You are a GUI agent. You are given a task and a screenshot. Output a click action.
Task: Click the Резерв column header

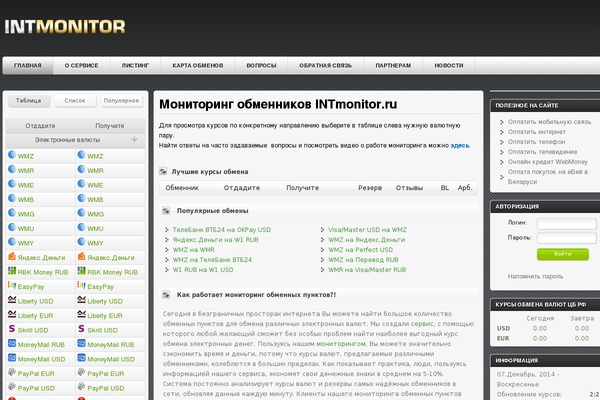click(370, 188)
